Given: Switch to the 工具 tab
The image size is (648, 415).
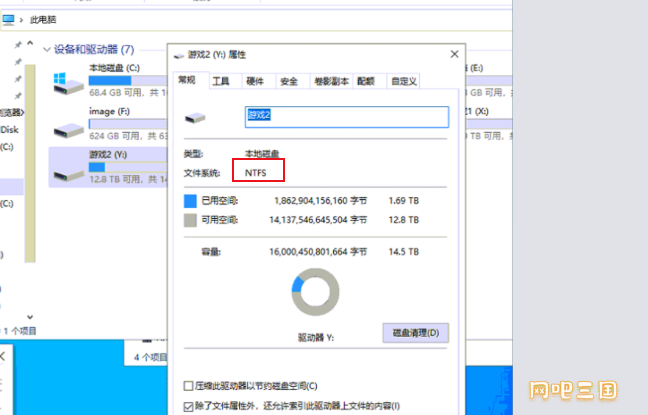Looking at the screenshot, I should pyautogui.click(x=221, y=81).
